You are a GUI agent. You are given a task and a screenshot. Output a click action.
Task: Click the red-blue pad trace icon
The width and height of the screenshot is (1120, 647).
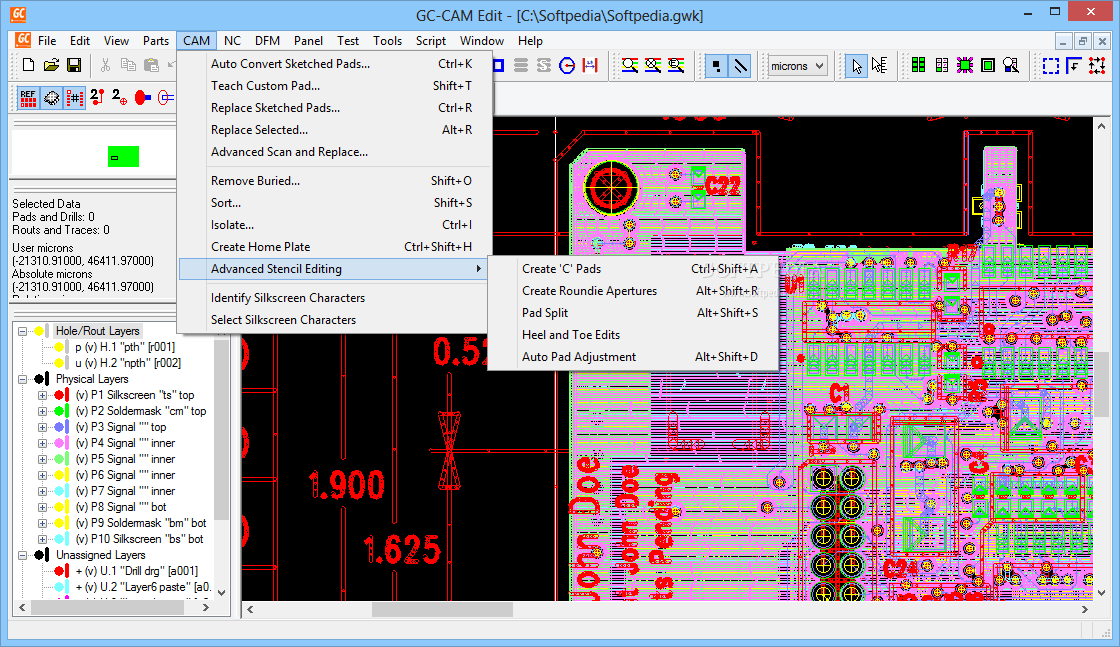[143, 98]
